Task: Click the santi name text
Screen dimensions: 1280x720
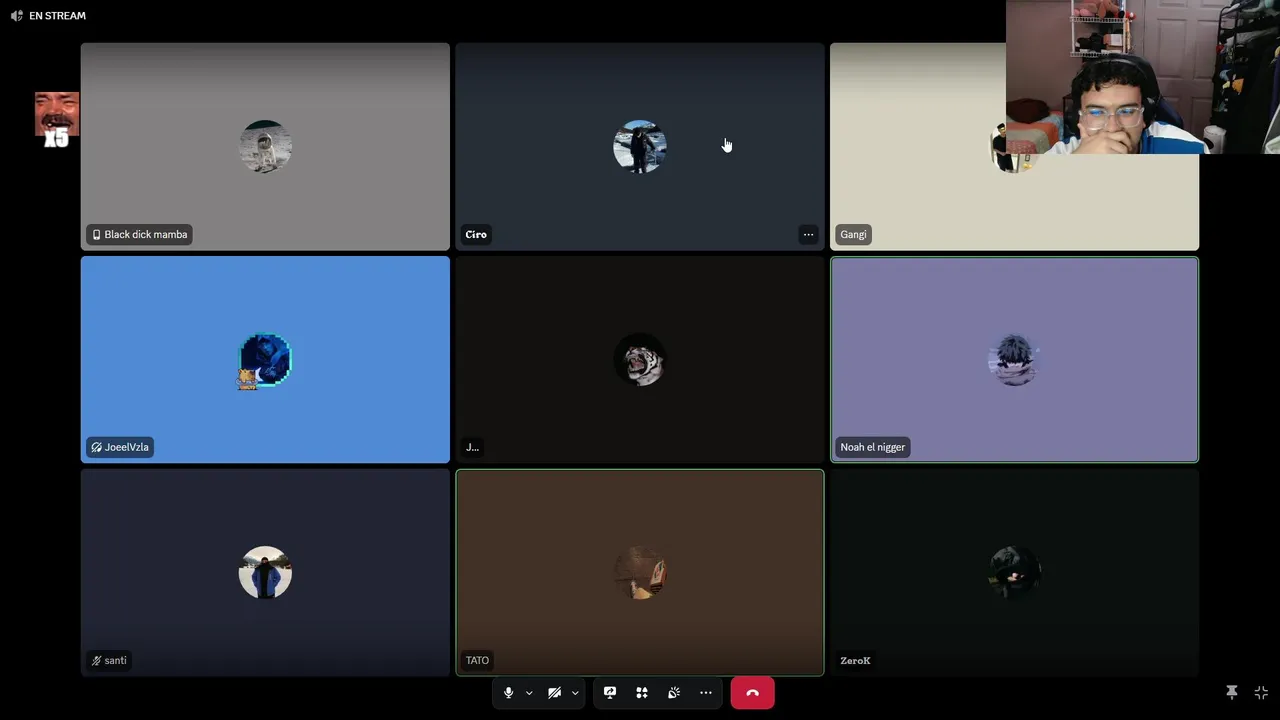Action: coord(116,660)
